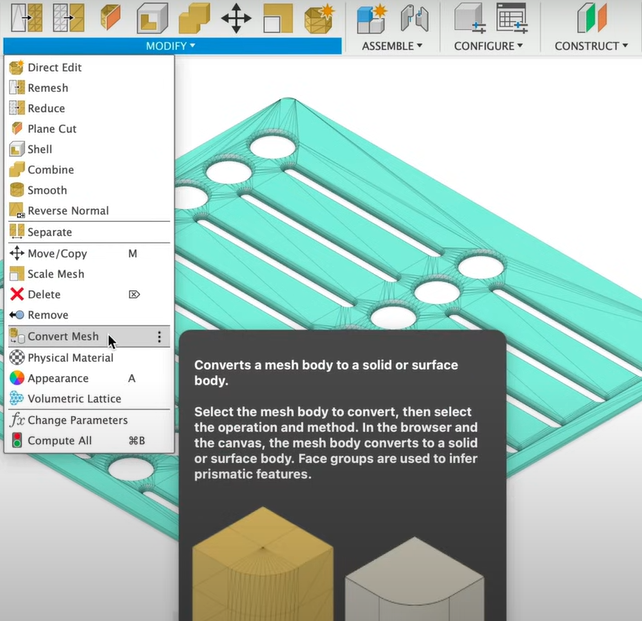The image size is (642, 621).
Task: Click the Remesh icon in the toolbar
Action: point(26,18)
